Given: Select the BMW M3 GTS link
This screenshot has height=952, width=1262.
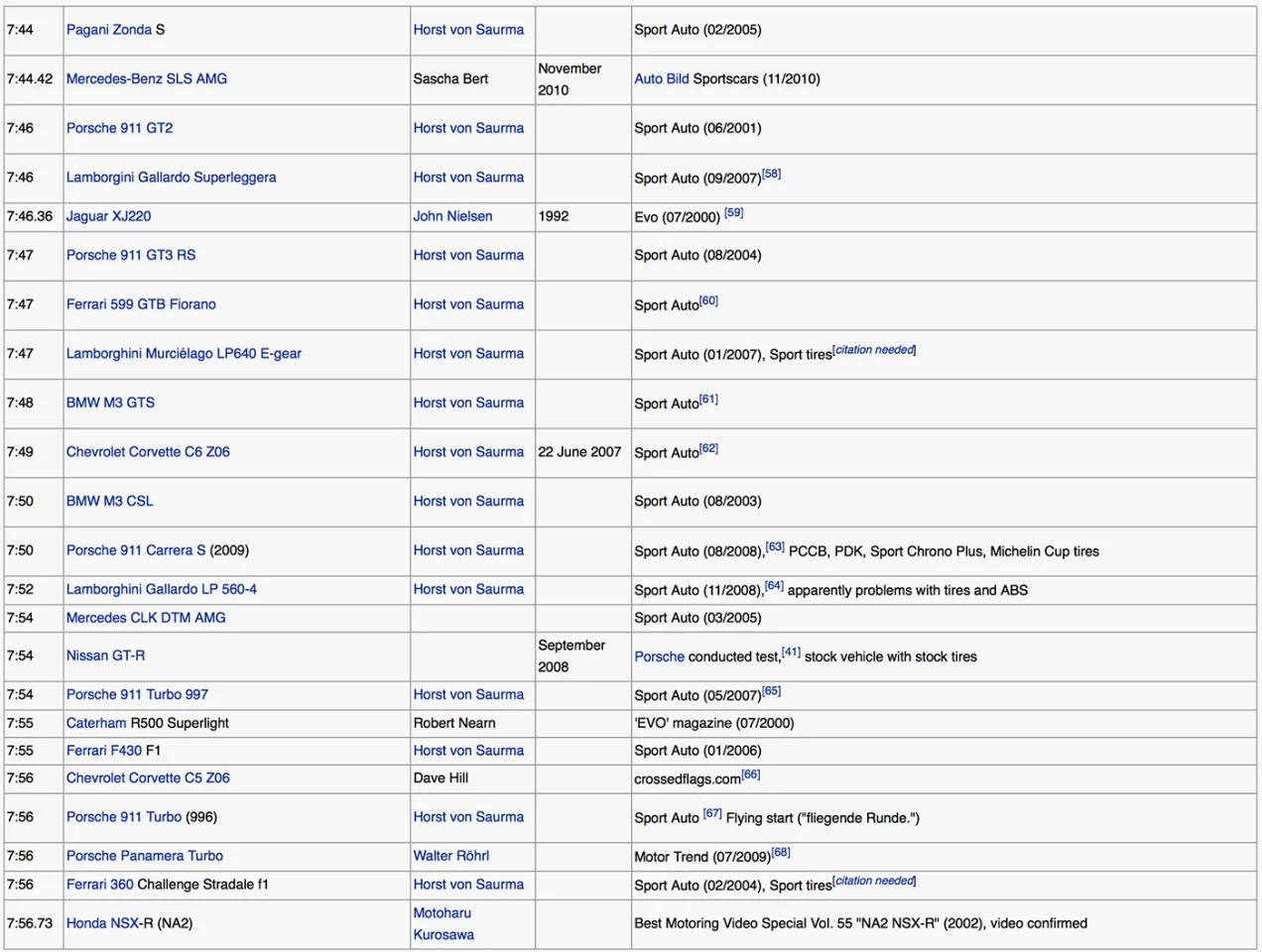Looking at the screenshot, I should tap(110, 403).
